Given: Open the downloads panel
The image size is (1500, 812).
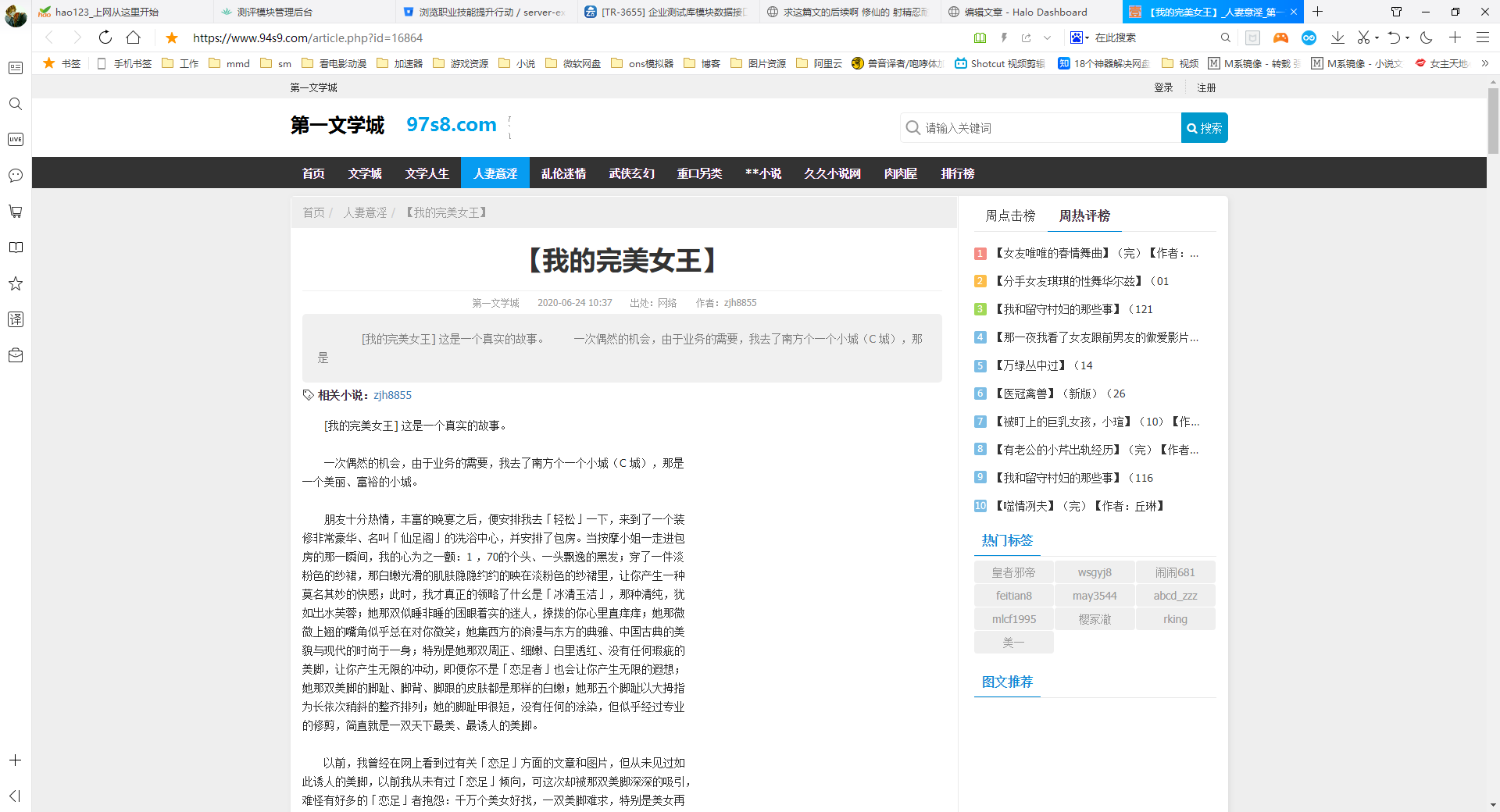Looking at the screenshot, I should click(x=1337, y=37).
